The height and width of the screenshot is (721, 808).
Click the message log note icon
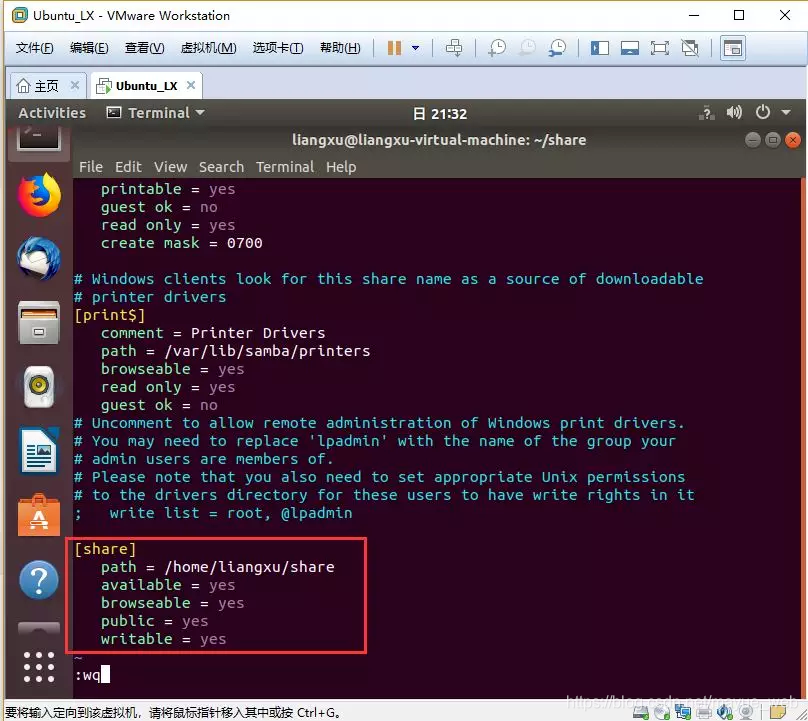coord(778,712)
